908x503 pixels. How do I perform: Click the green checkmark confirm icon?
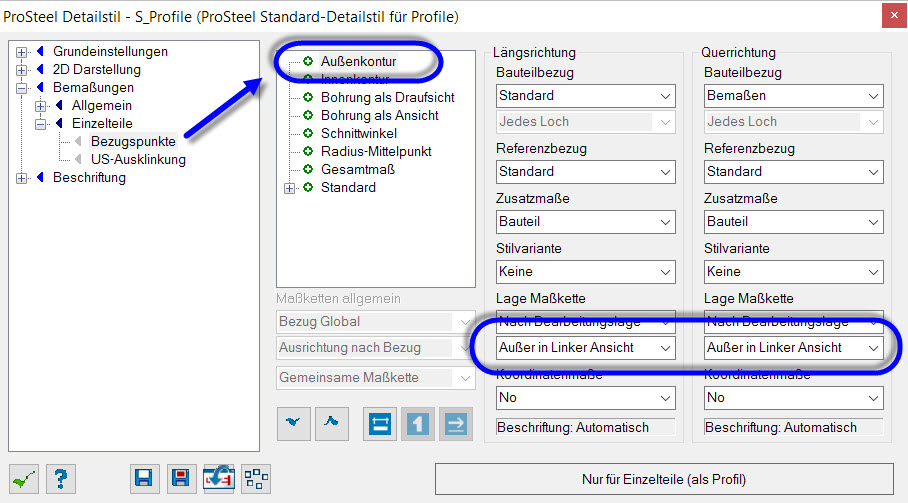24,479
